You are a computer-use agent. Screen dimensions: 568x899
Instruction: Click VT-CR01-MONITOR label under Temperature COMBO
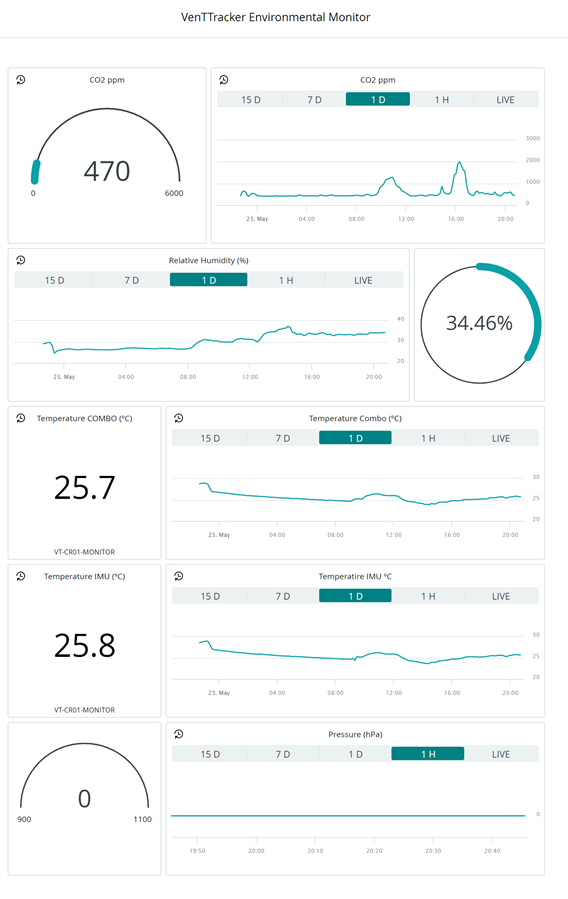point(84,552)
